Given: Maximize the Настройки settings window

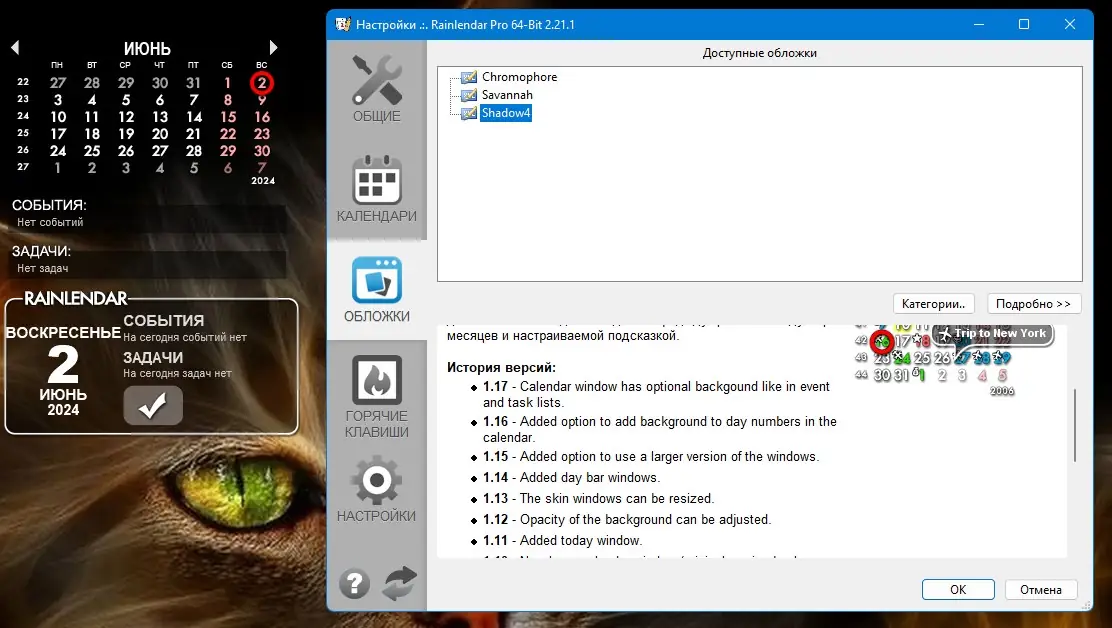Looking at the screenshot, I should pyautogui.click(x=1024, y=24).
